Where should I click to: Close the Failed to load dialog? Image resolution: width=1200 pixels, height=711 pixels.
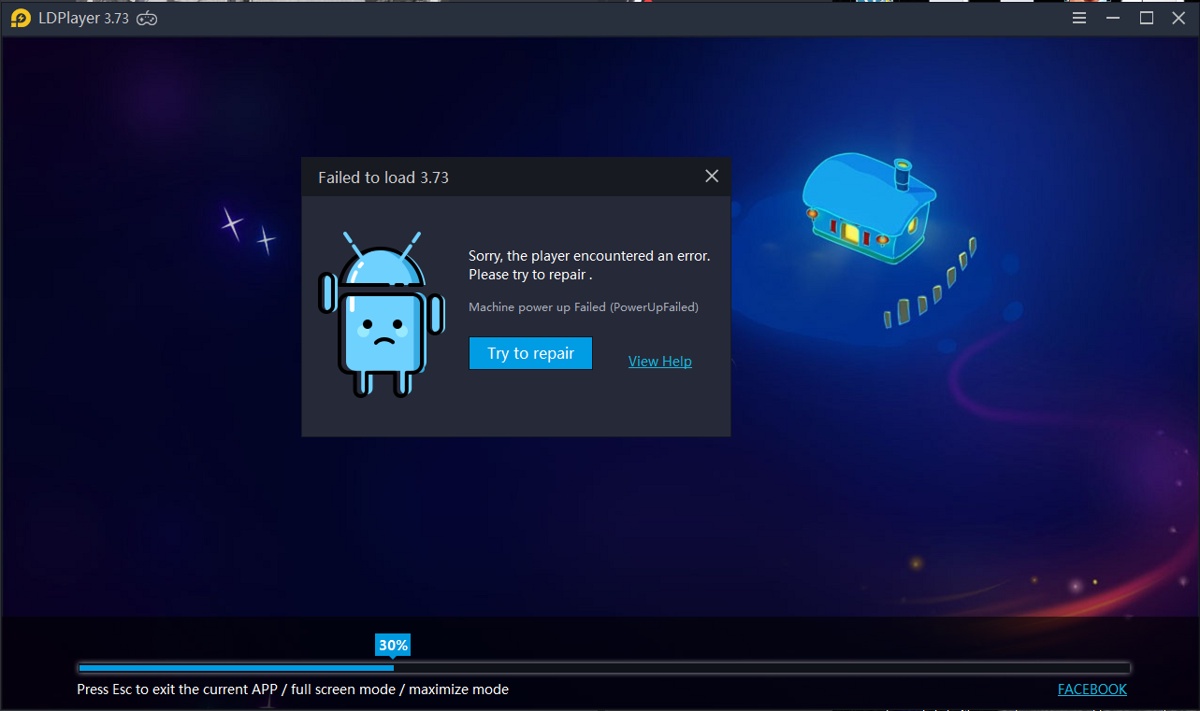pos(712,176)
